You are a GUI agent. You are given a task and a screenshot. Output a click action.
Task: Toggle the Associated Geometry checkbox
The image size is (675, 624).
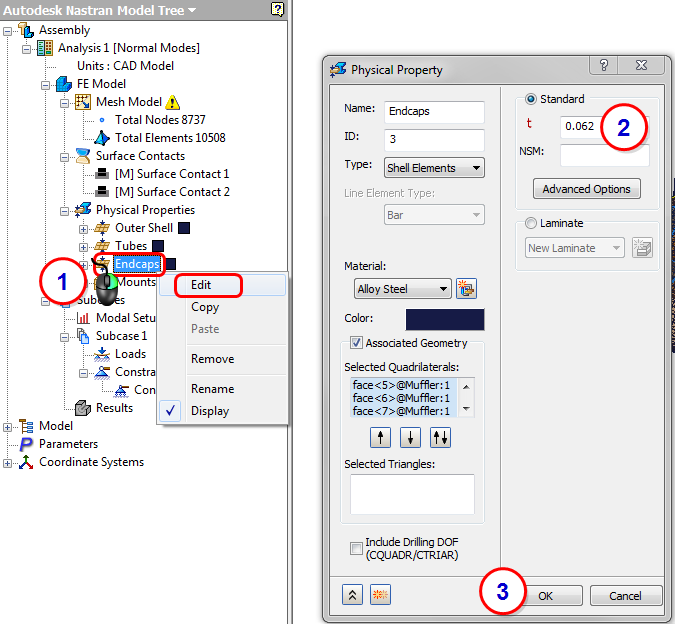[x=356, y=343]
